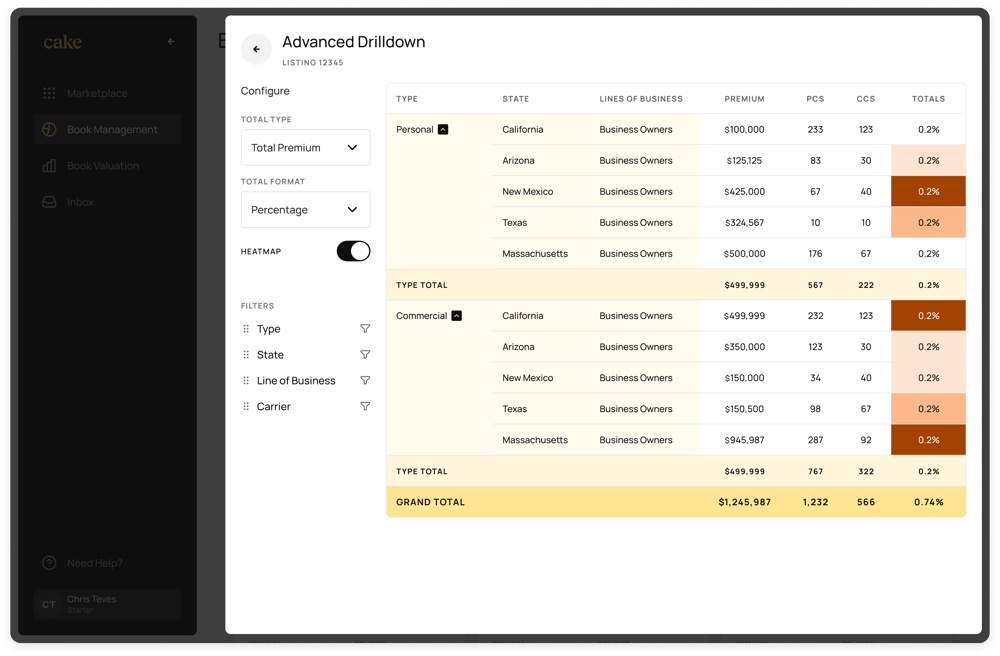Image resolution: width=1000 pixels, height=656 pixels.
Task: Open the Total Format dropdown
Action: coord(305,209)
